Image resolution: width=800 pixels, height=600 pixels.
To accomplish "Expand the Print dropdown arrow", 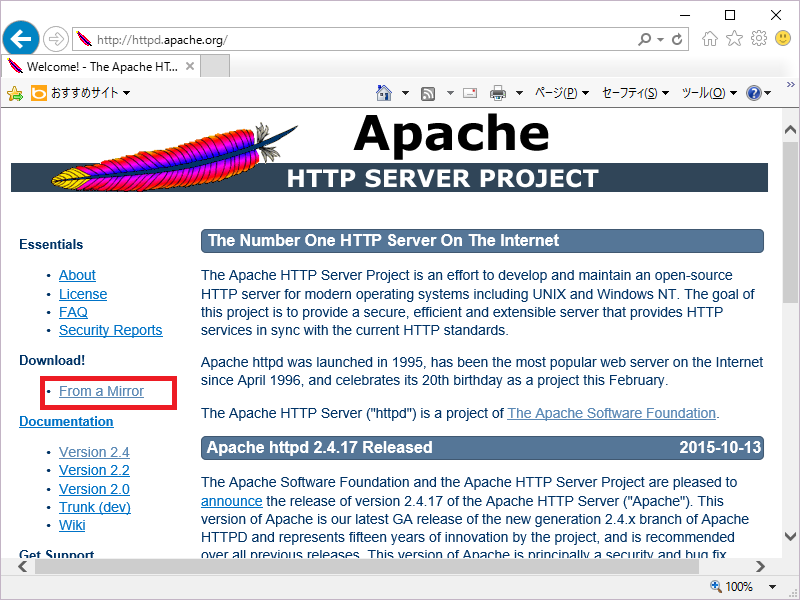I will click(x=519, y=93).
